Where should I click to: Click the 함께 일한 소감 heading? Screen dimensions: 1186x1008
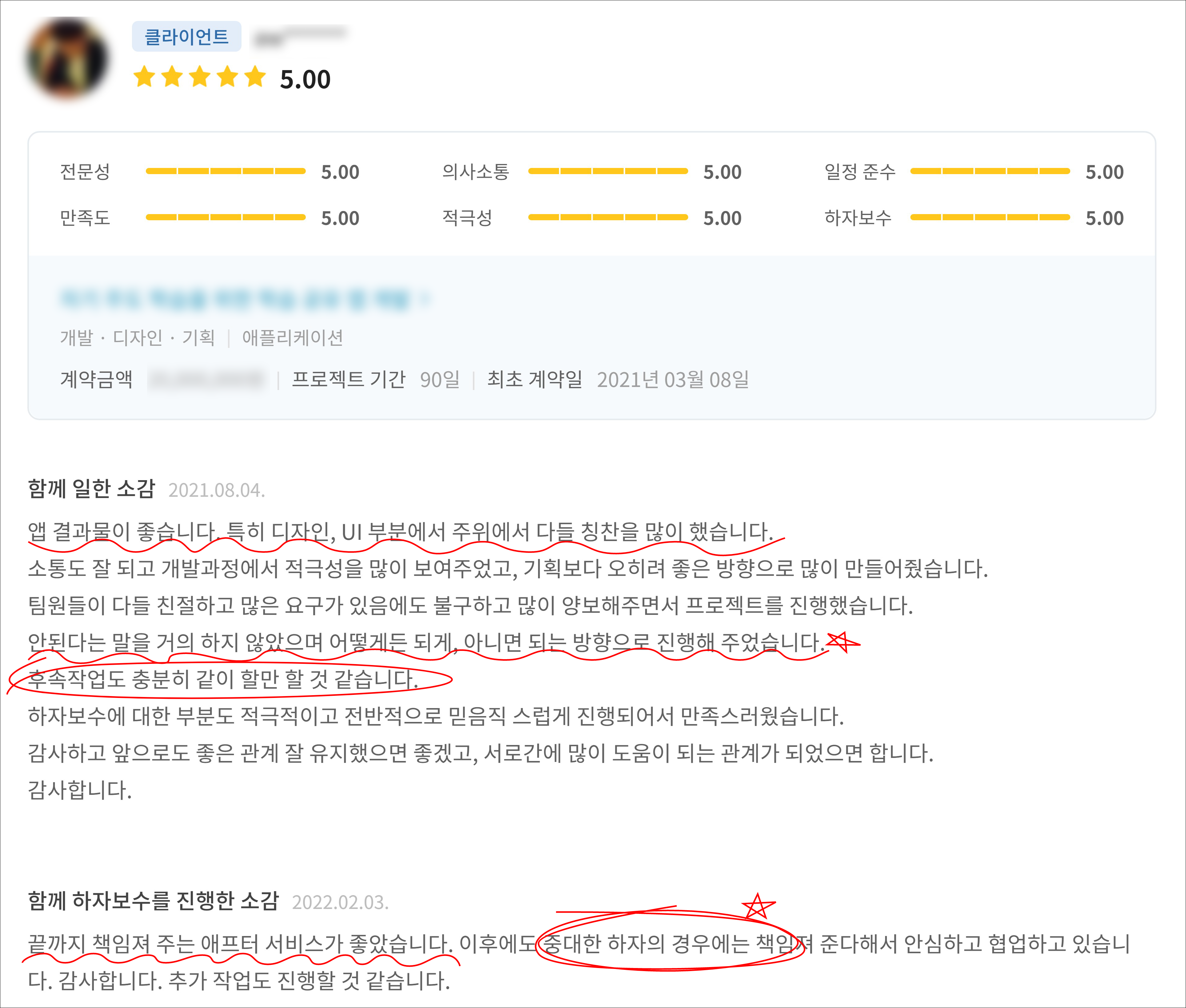[x=91, y=488]
